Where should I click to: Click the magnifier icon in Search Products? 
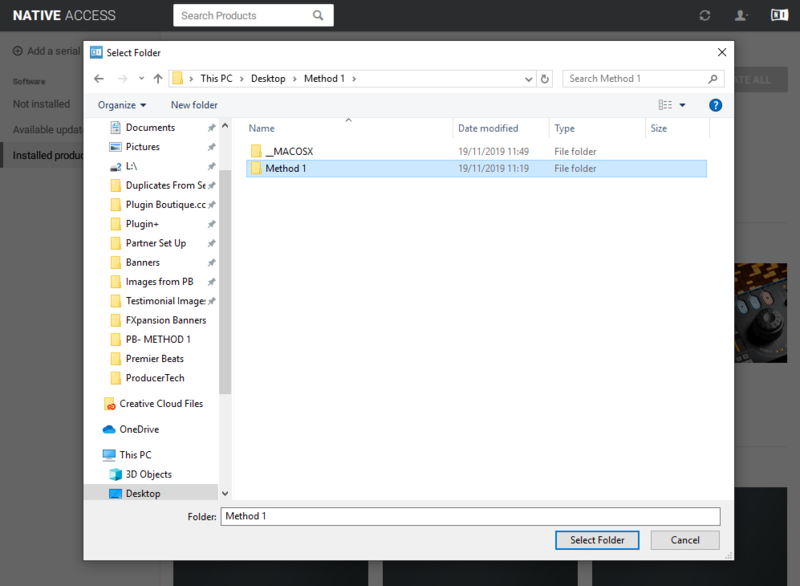point(318,16)
